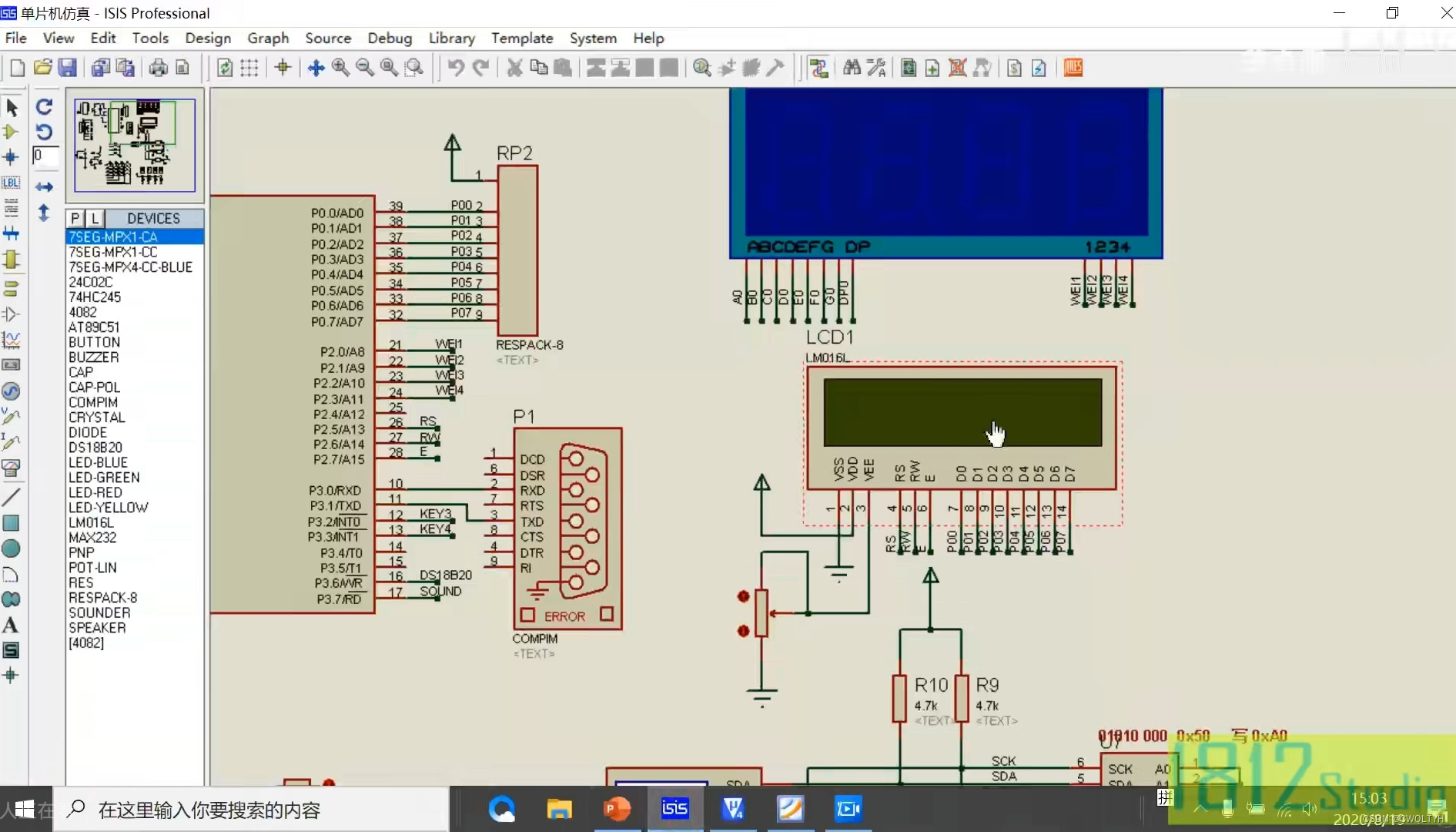1456x832 pixels.
Task: Click the schematic overview thumbnail
Action: click(x=135, y=145)
